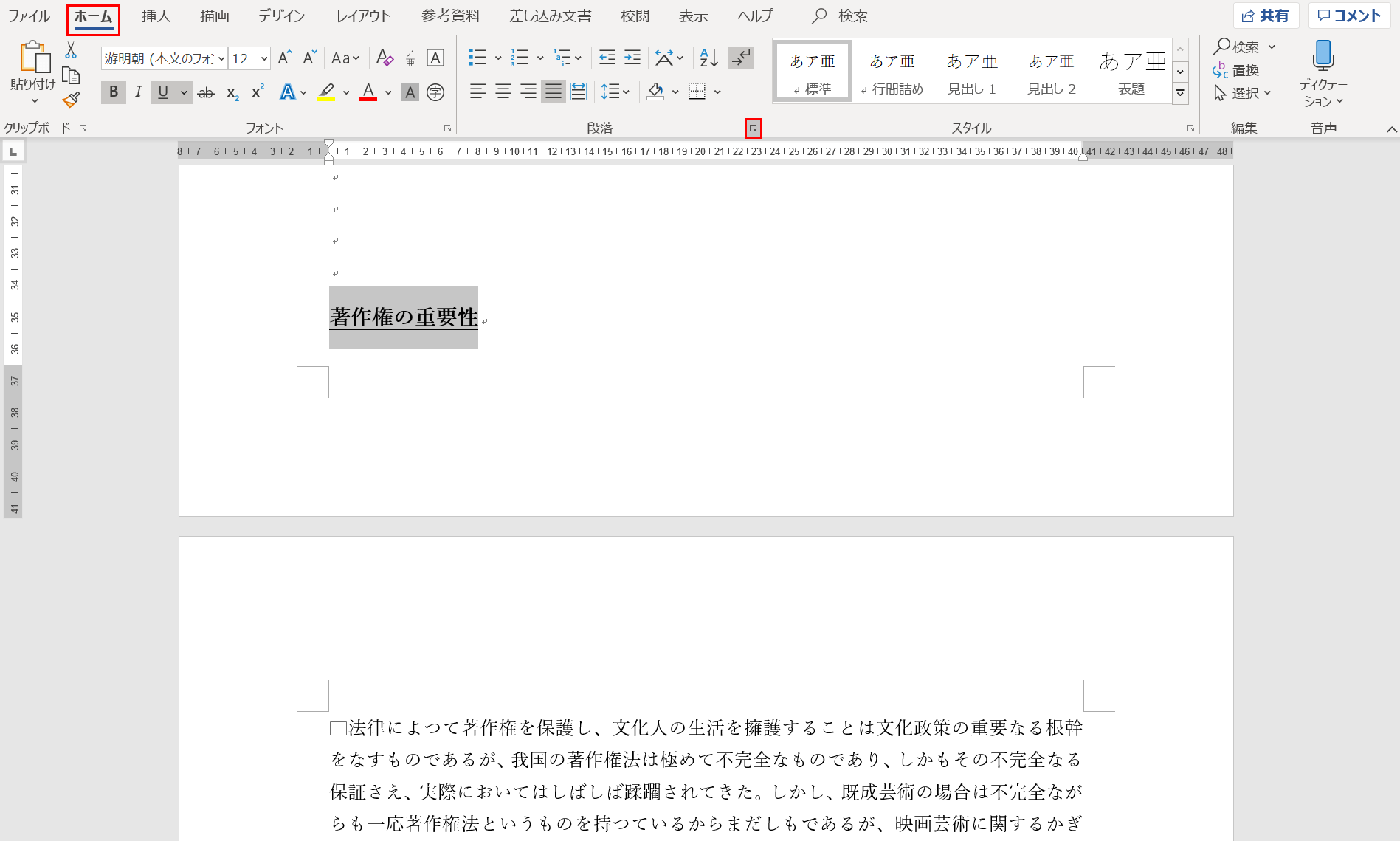Increase font size with the grow font icon
Image resolution: width=1400 pixels, height=841 pixels.
point(285,58)
